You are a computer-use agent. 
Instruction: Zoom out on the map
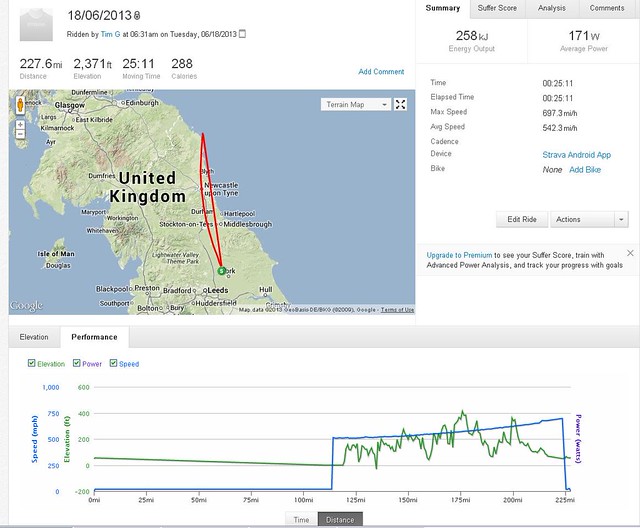[18, 137]
